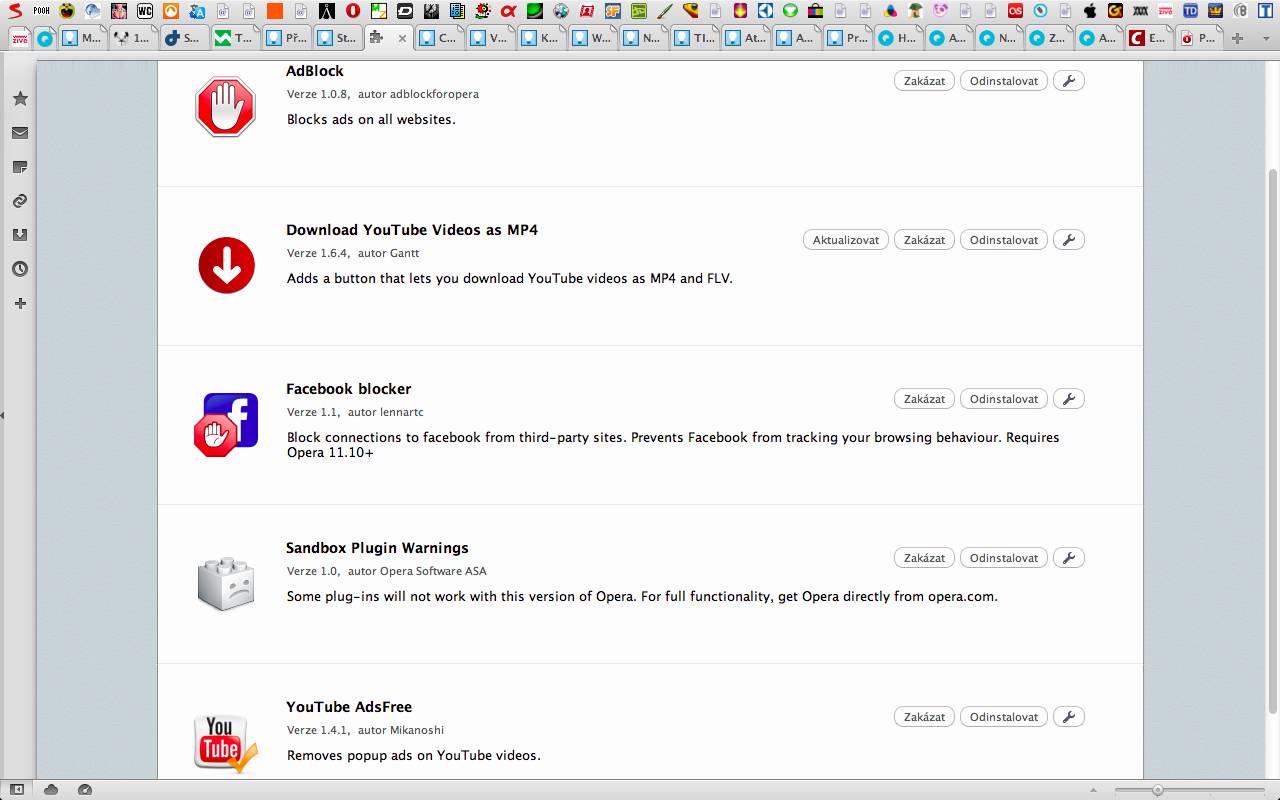Uninstall Facebook blocker extension
Image resolution: width=1280 pixels, height=800 pixels.
(x=1003, y=399)
